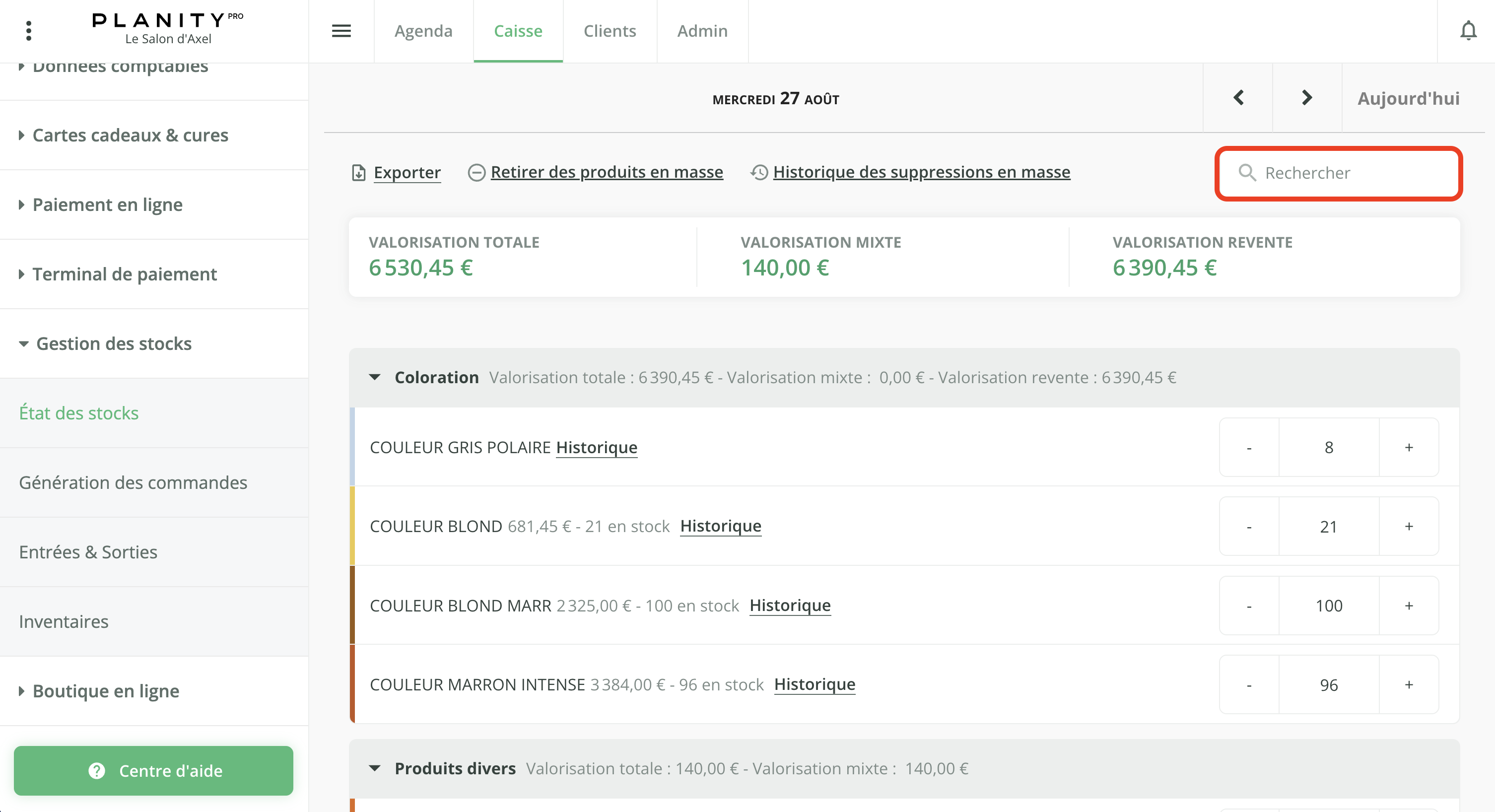Click the history clock icon for suppressions
The height and width of the screenshot is (812, 1495).
coord(757,172)
